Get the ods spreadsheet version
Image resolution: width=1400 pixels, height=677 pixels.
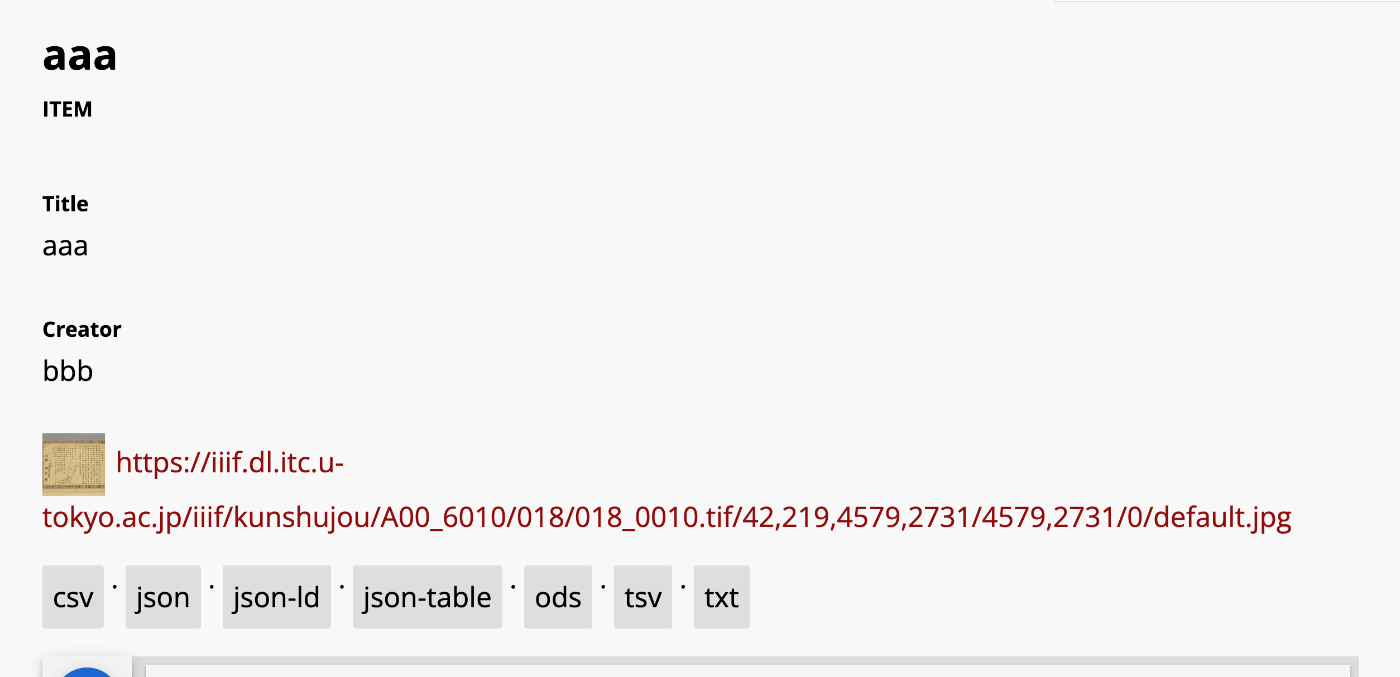click(x=557, y=596)
